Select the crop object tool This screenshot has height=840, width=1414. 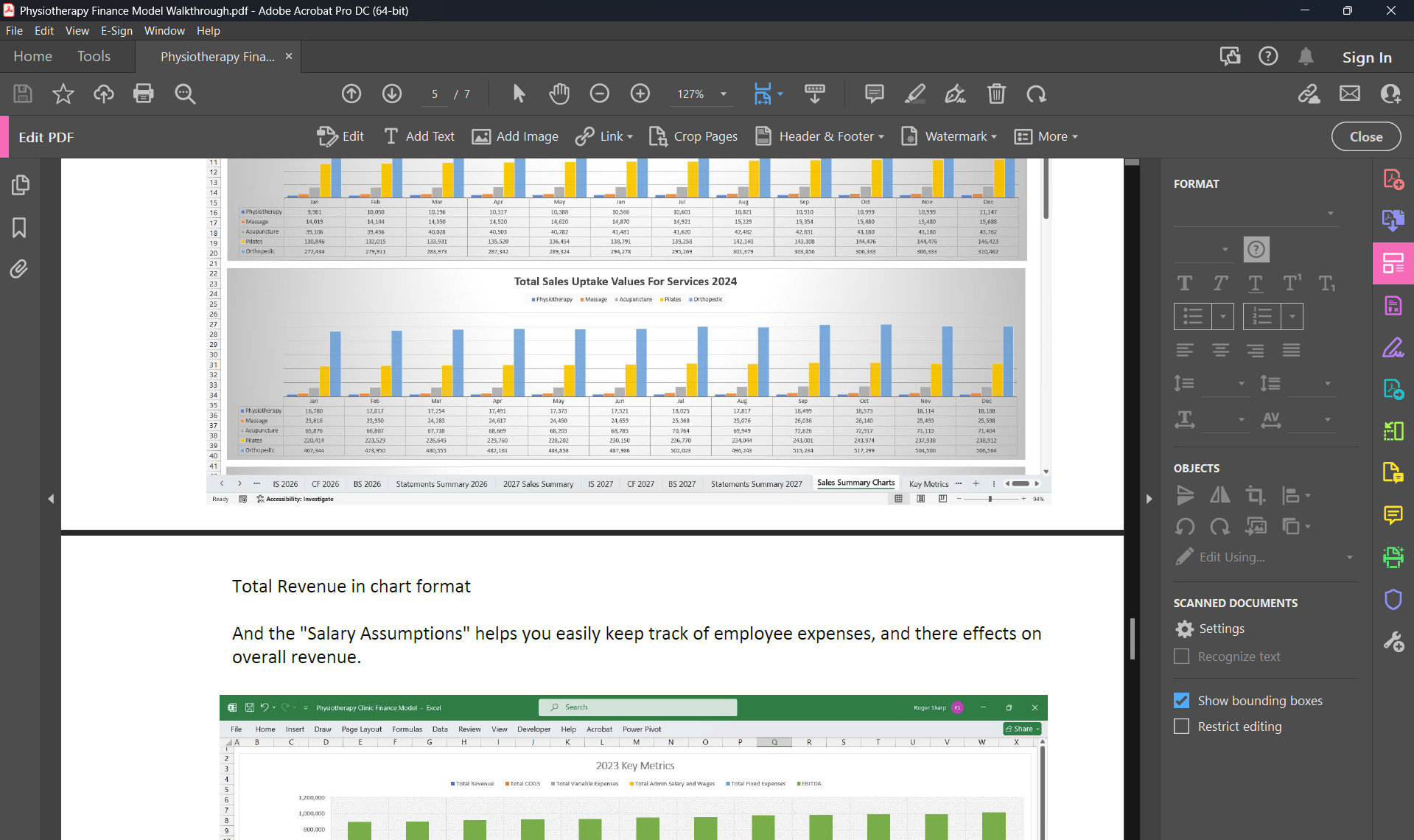pyautogui.click(x=1256, y=495)
